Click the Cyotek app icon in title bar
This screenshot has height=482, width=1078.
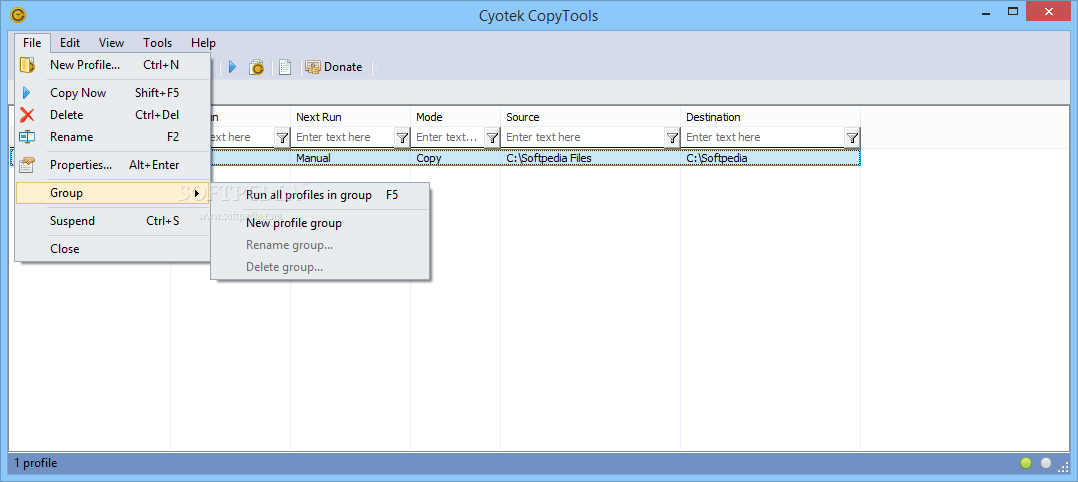(19, 14)
